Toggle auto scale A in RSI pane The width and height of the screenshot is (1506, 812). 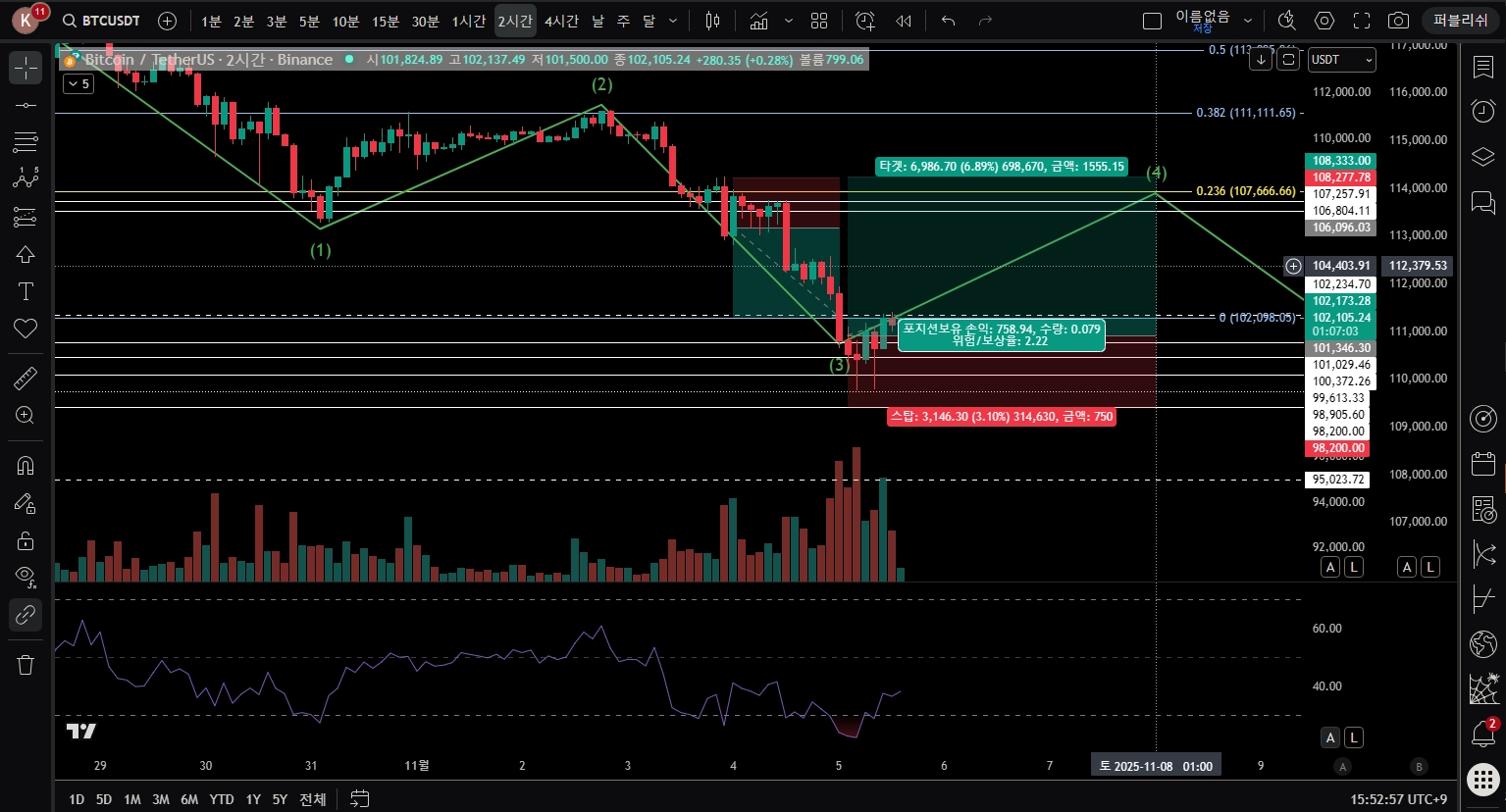coord(1330,737)
